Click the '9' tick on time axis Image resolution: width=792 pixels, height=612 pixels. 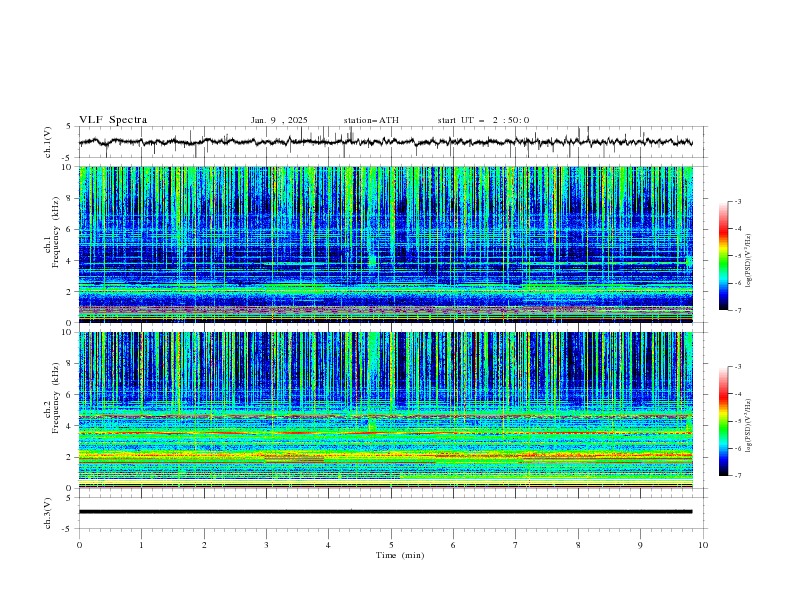(640, 545)
